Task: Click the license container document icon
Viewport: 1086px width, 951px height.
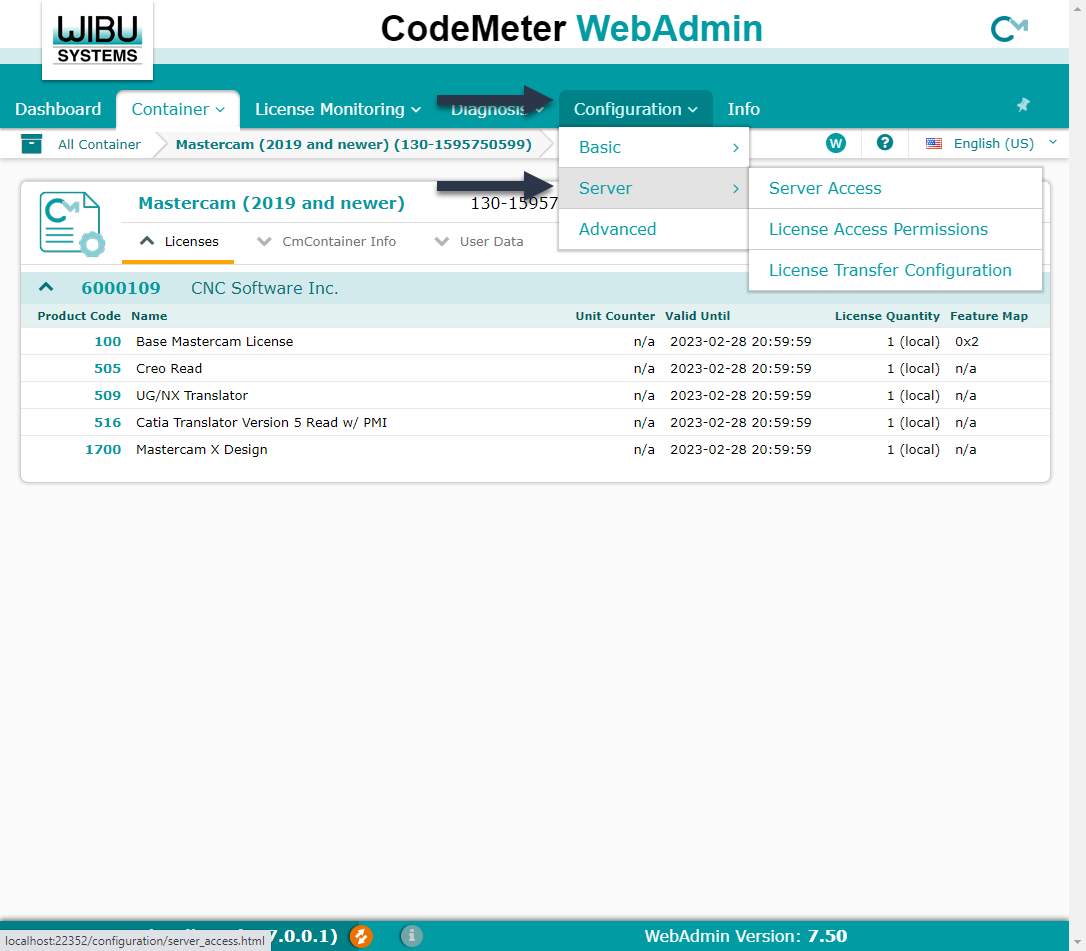Action: click(72, 224)
